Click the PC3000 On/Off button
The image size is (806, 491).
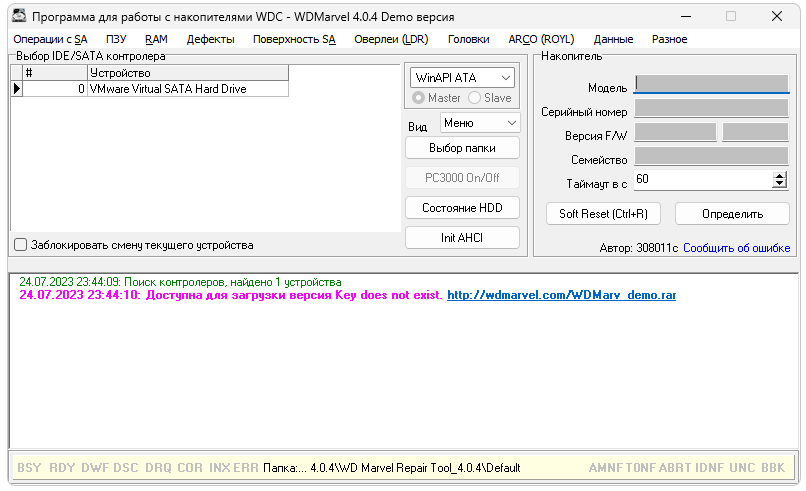[462, 178]
